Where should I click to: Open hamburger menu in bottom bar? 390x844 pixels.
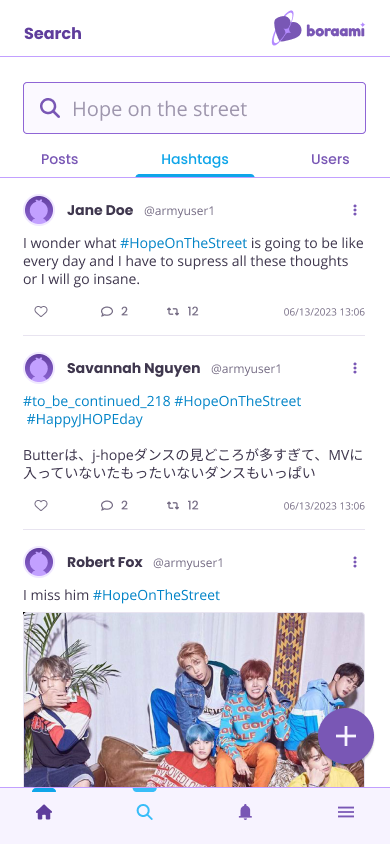pyautogui.click(x=346, y=812)
